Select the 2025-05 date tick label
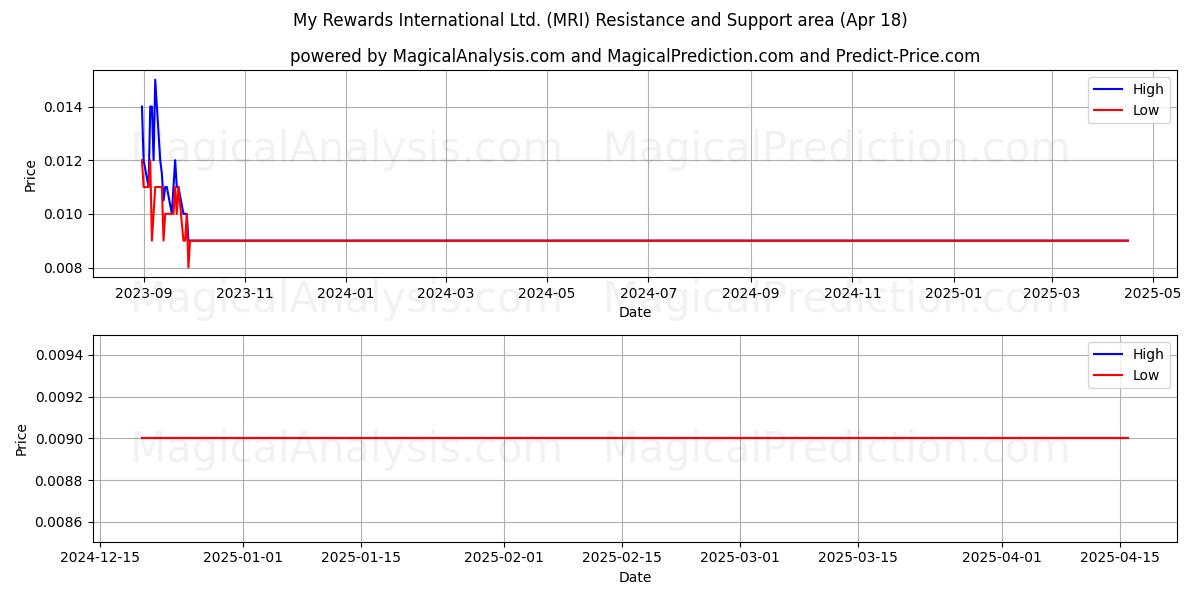This screenshot has width=1200, height=600. pos(1151,294)
